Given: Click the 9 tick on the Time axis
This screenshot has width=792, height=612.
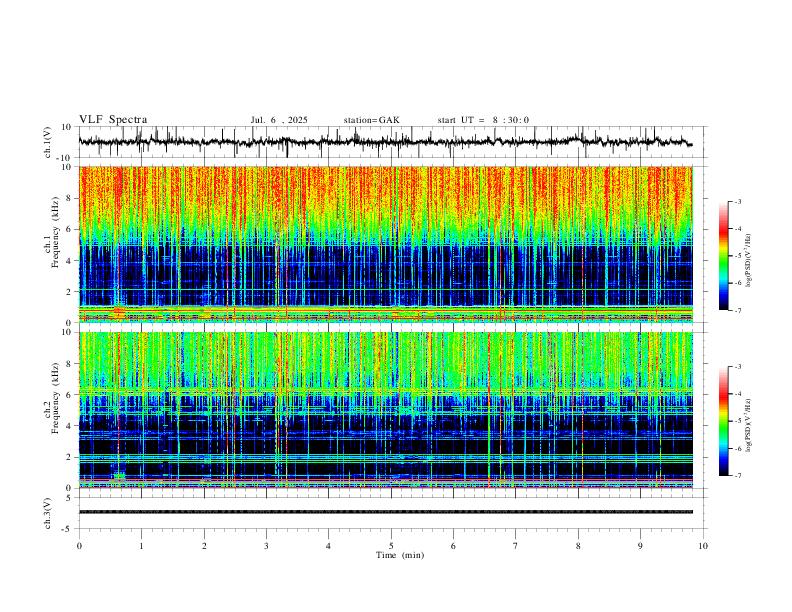Looking at the screenshot, I should pyautogui.click(x=640, y=546).
